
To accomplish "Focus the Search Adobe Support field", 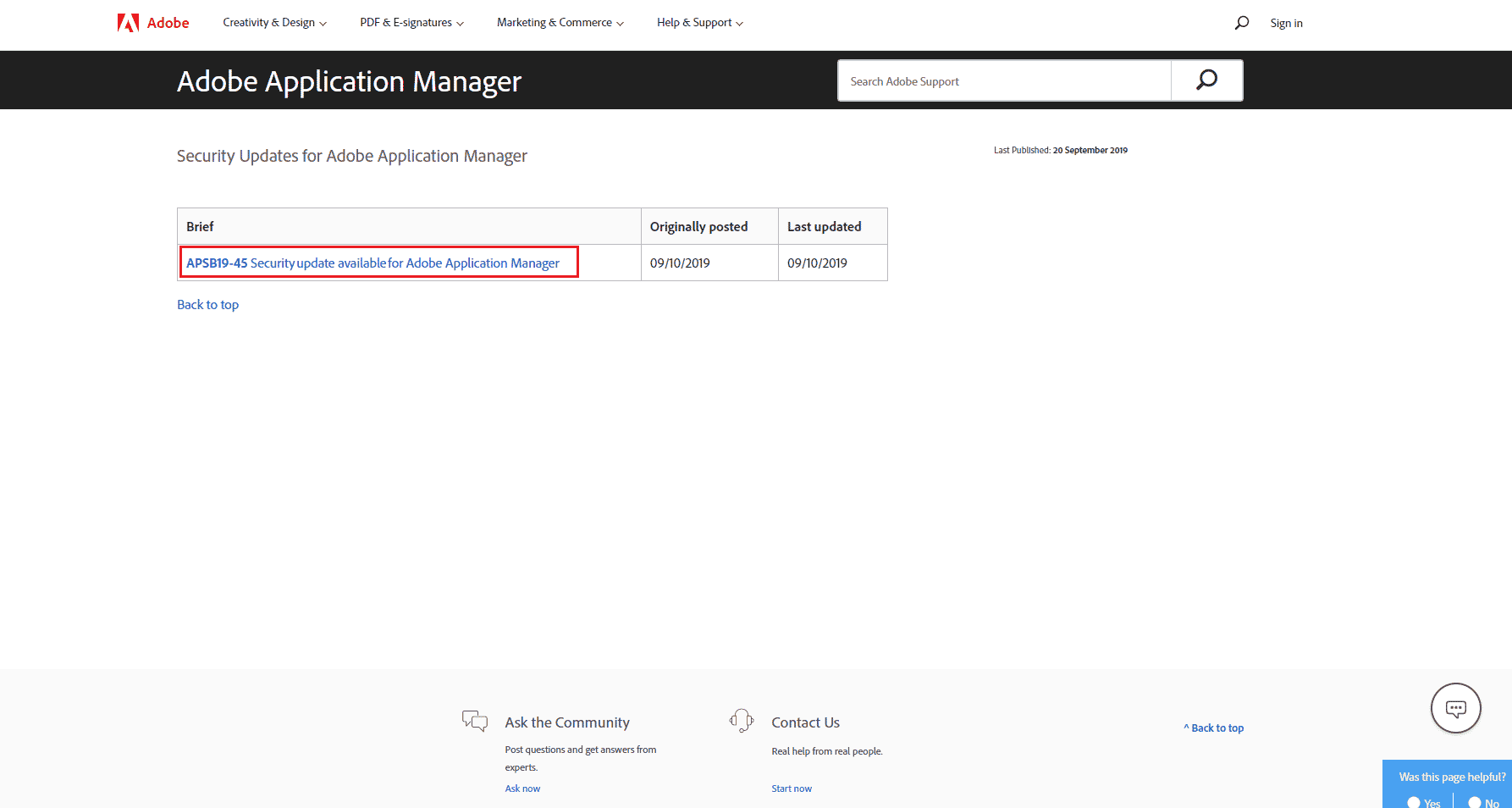I will (1005, 81).
